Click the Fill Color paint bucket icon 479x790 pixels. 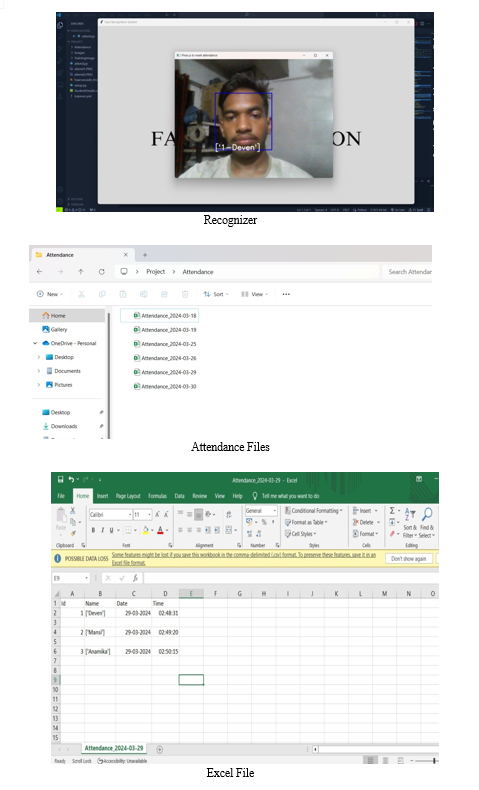[x=146, y=530]
